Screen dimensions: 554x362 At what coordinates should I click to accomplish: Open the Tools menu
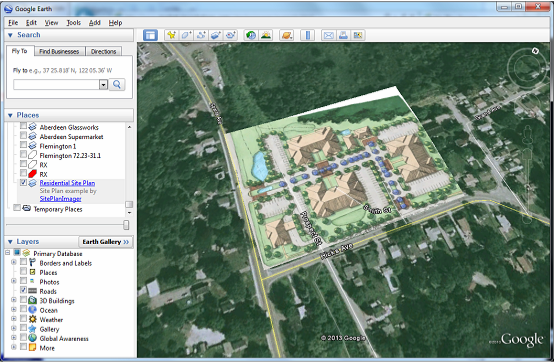click(73, 23)
